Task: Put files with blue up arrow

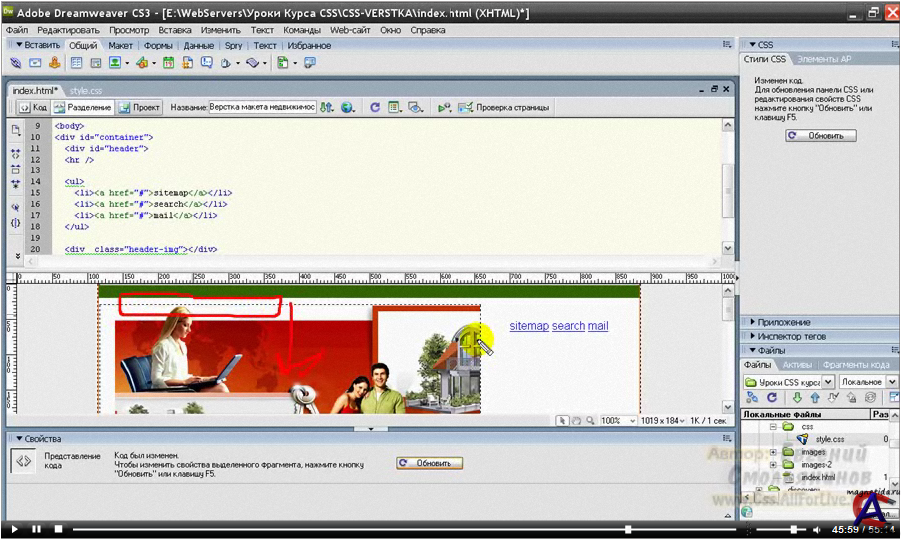Action: coord(815,398)
